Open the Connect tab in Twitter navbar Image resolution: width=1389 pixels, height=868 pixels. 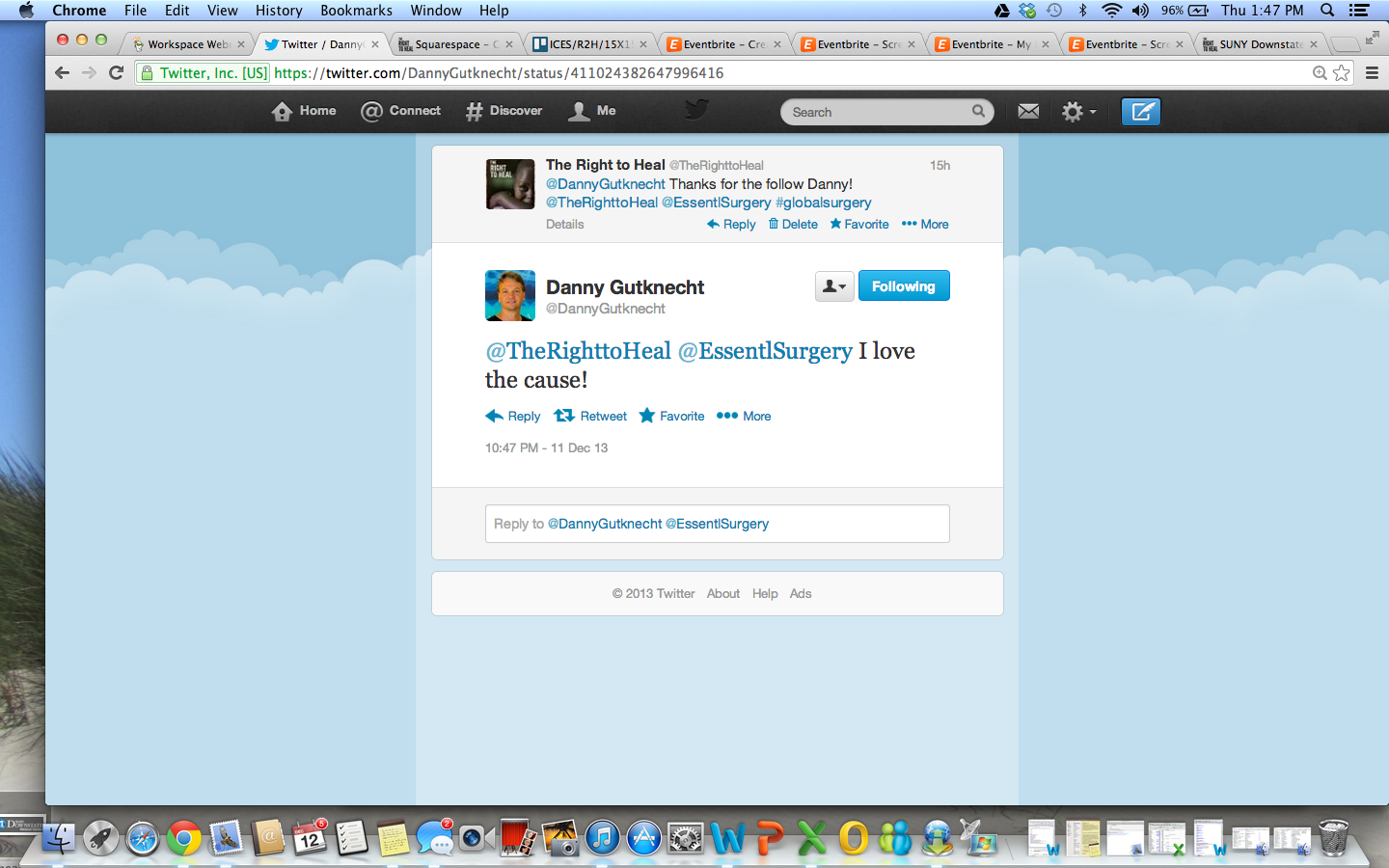(x=400, y=111)
